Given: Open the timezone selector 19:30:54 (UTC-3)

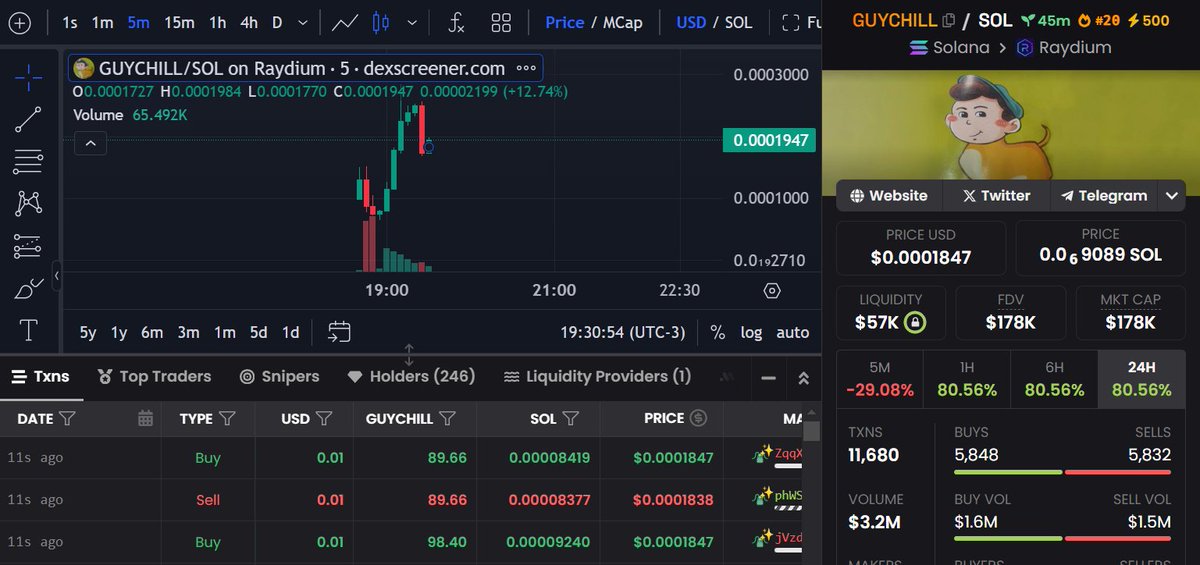Looking at the screenshot, I should coord(623,332).
